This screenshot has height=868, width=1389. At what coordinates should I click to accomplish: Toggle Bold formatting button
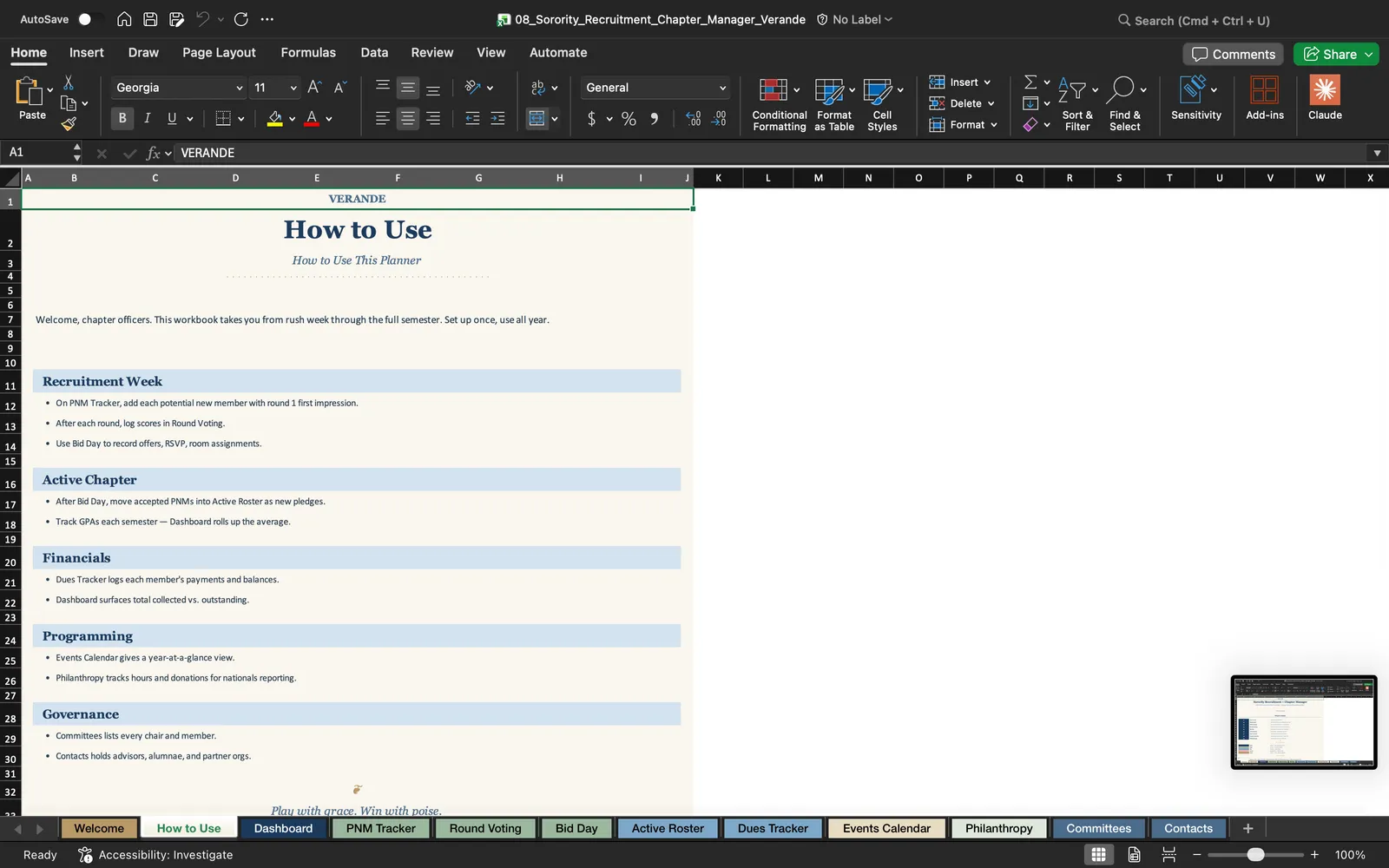(x=122, y=118)
